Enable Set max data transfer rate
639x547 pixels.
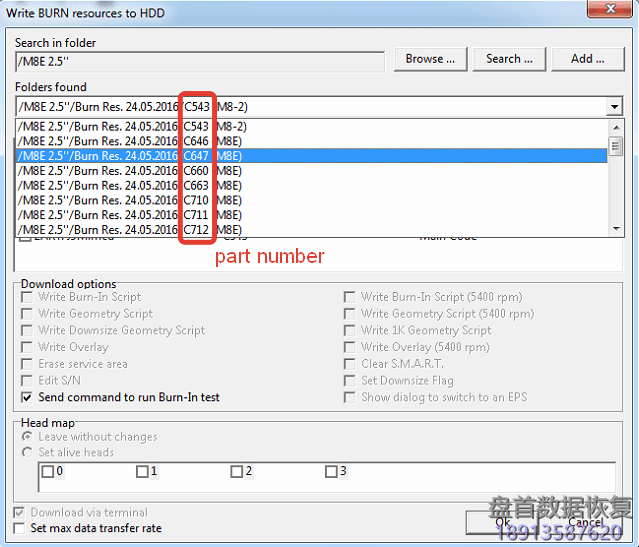coord(21,528)
